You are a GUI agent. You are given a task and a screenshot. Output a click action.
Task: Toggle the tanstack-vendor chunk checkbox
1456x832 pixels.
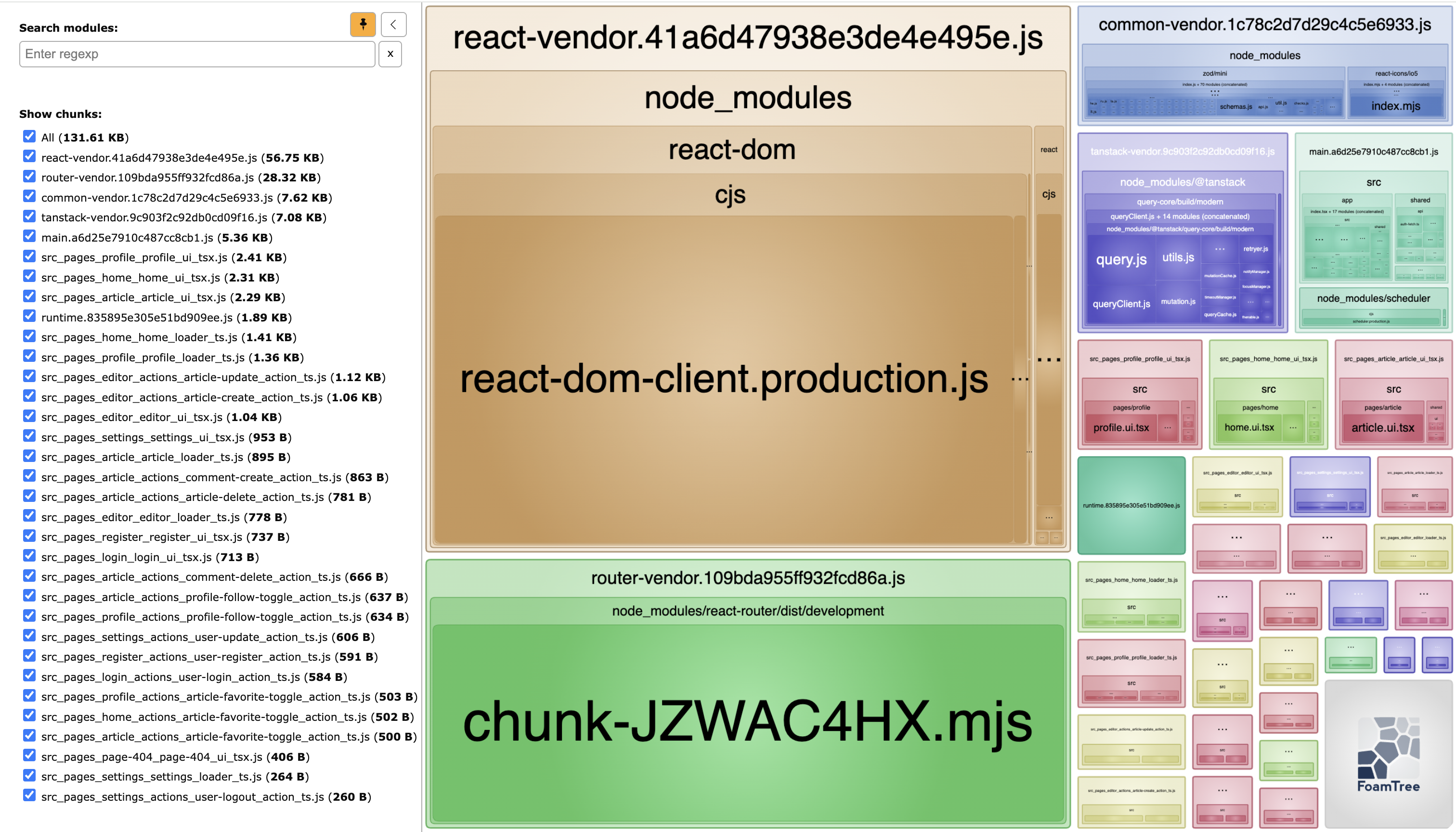pyautogui.click(x=29, y=217)
